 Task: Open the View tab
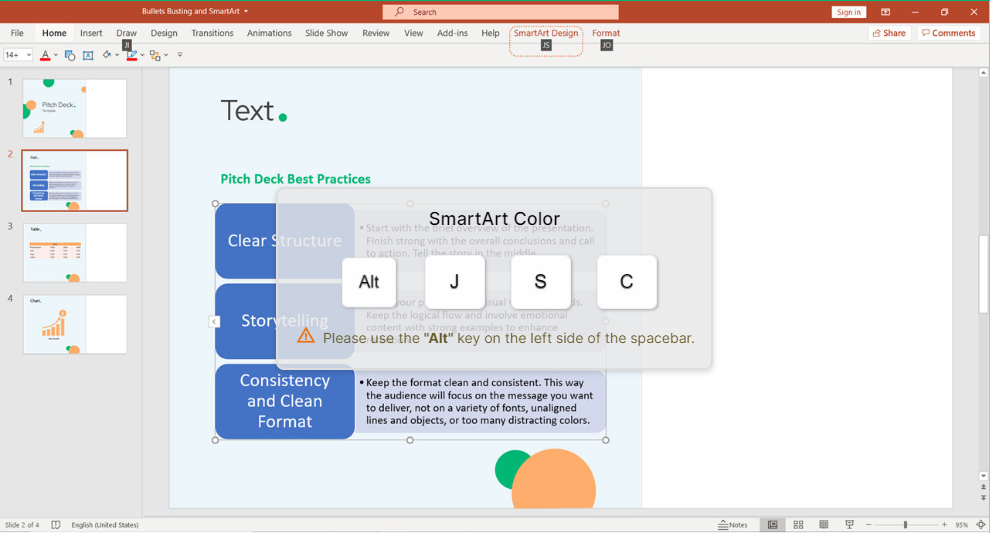(414, 33)
